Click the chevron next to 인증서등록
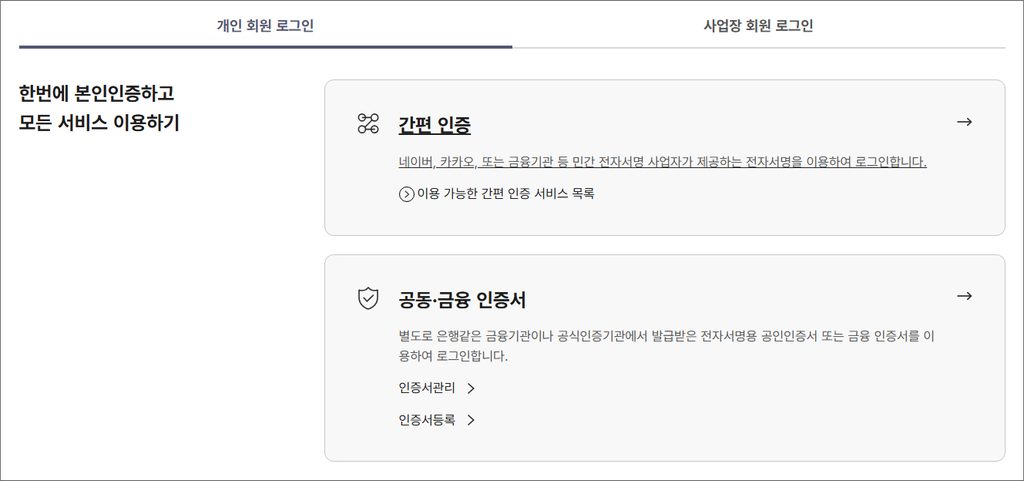1024x481 pixels. pos(471,420)
